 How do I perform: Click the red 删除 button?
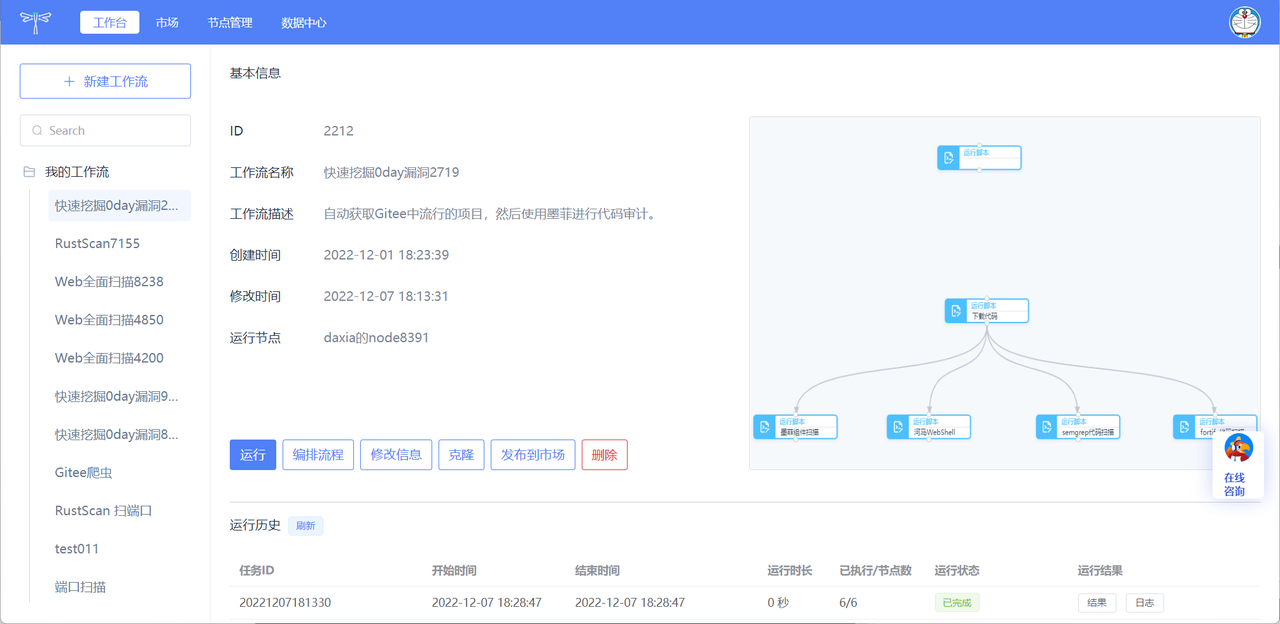pos(604,455)
